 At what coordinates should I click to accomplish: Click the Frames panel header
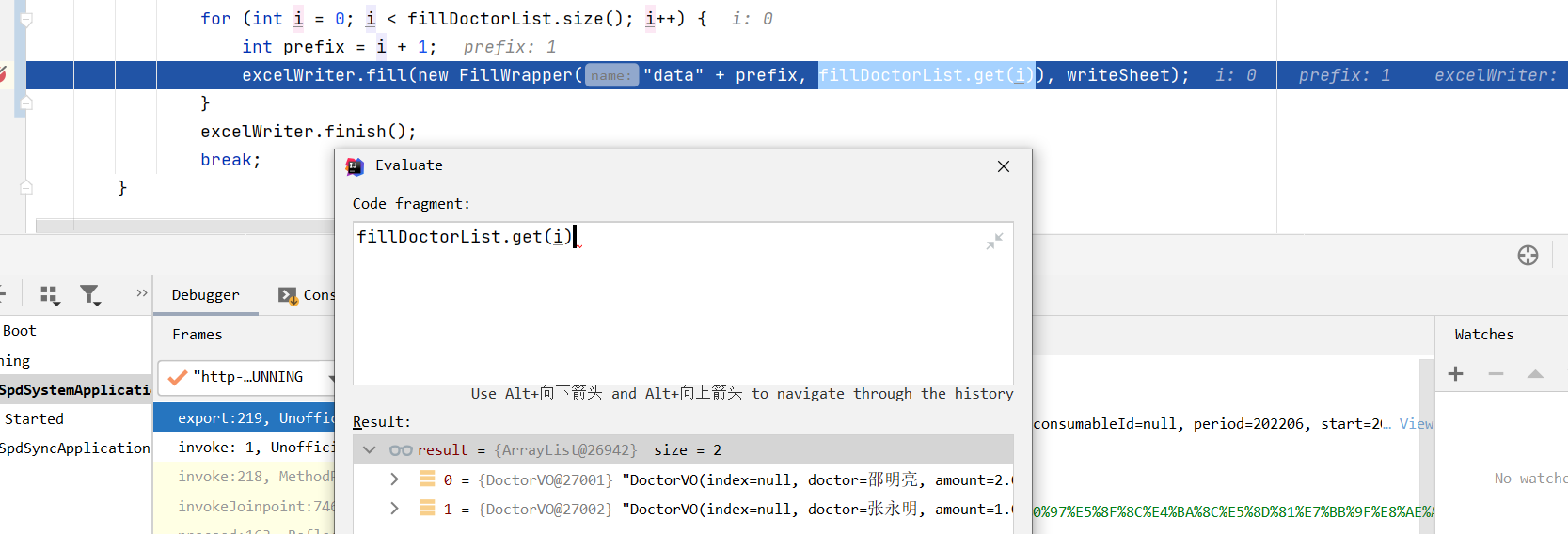click(x=198, y=335)
